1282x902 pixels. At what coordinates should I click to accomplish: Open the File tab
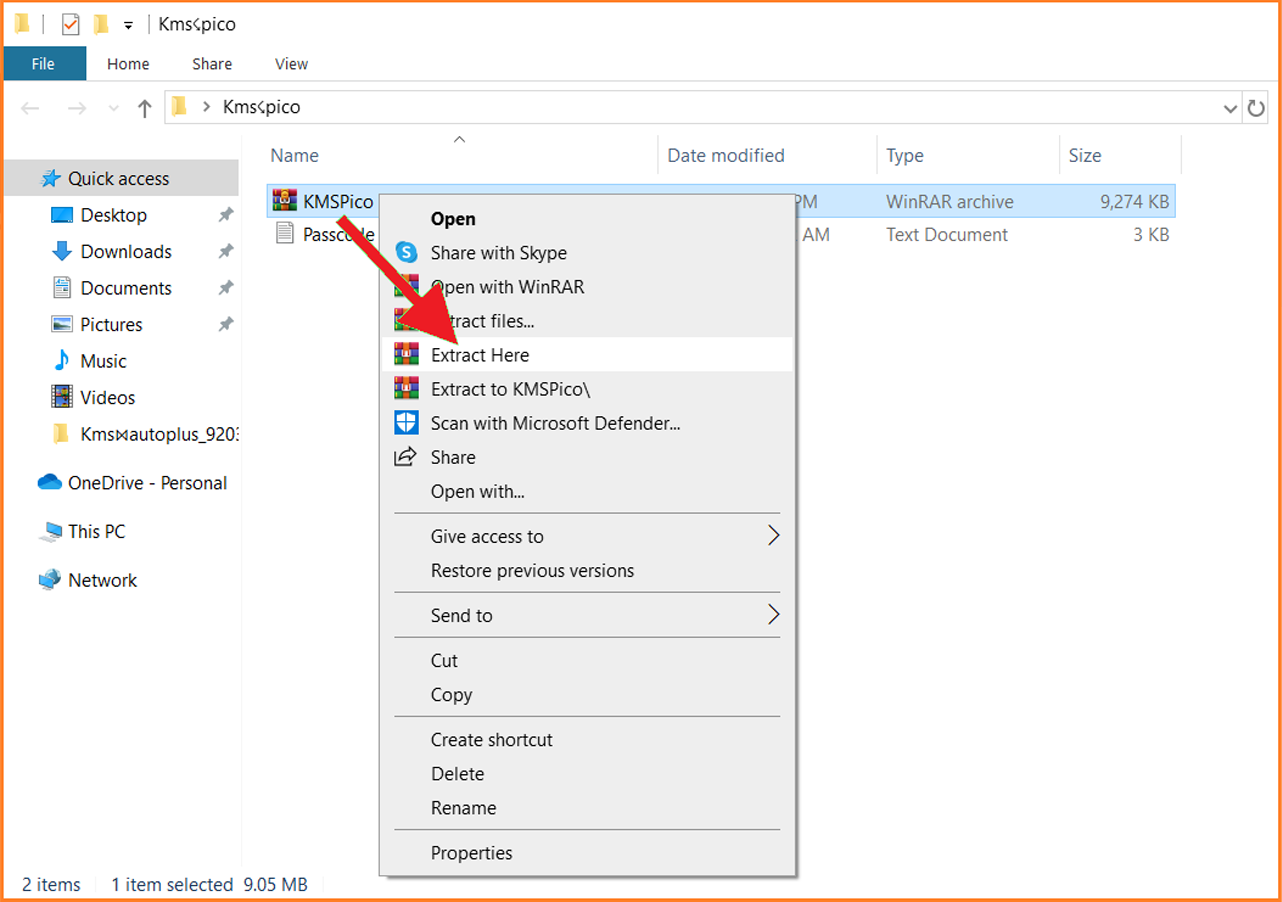pos(43,64)
